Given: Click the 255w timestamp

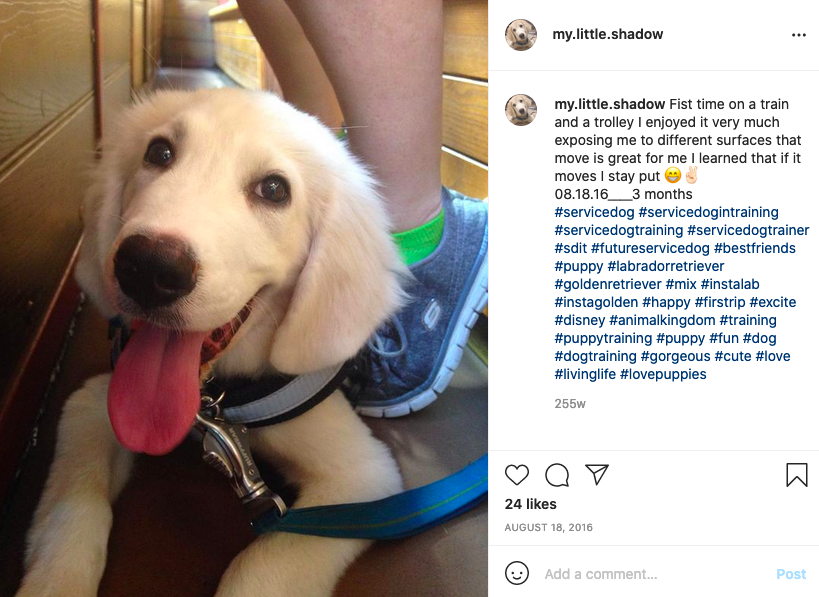Looking at the screenshot, I should [x=570, y=404].
